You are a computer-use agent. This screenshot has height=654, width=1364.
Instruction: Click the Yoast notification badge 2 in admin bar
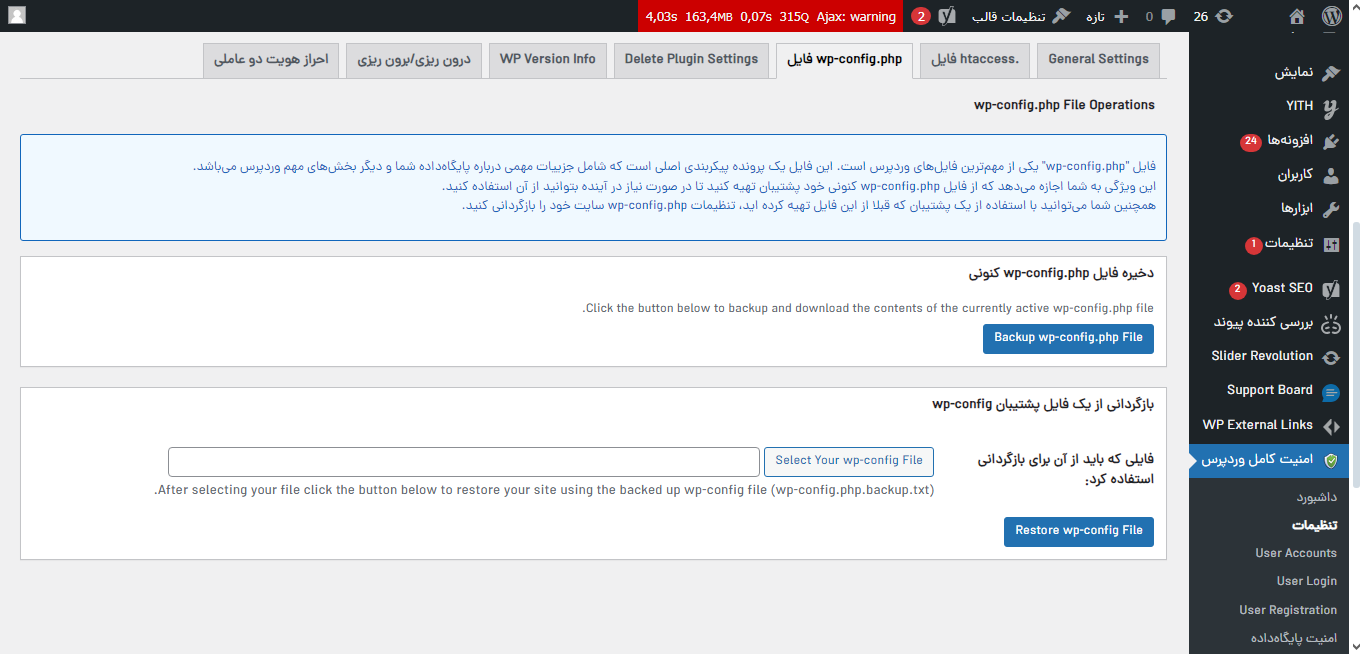point(921,16)
